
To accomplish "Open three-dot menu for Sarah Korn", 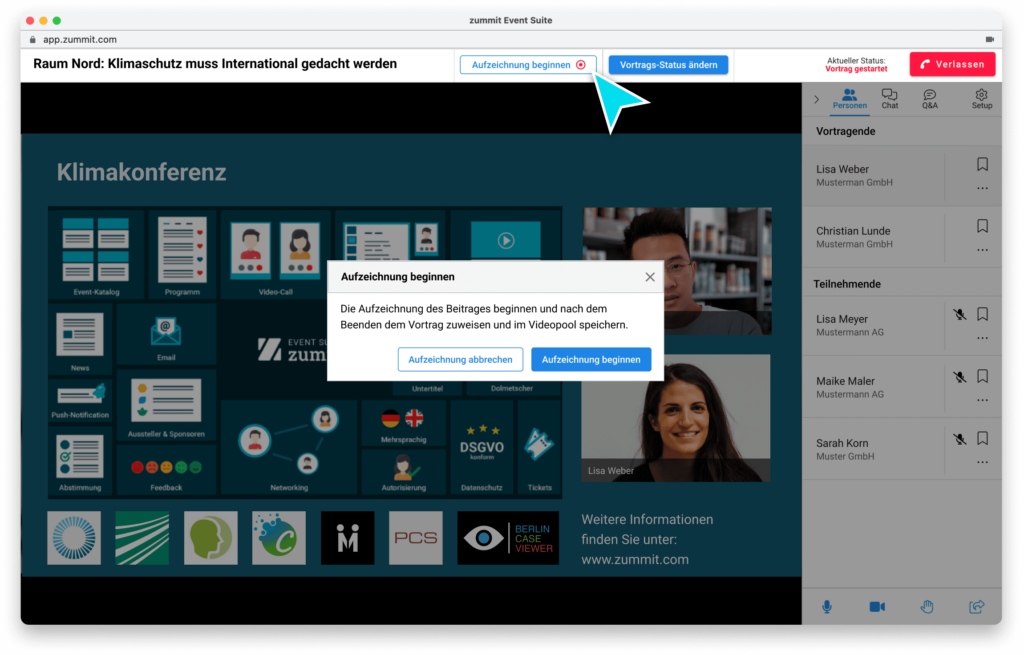I will 982,462.
